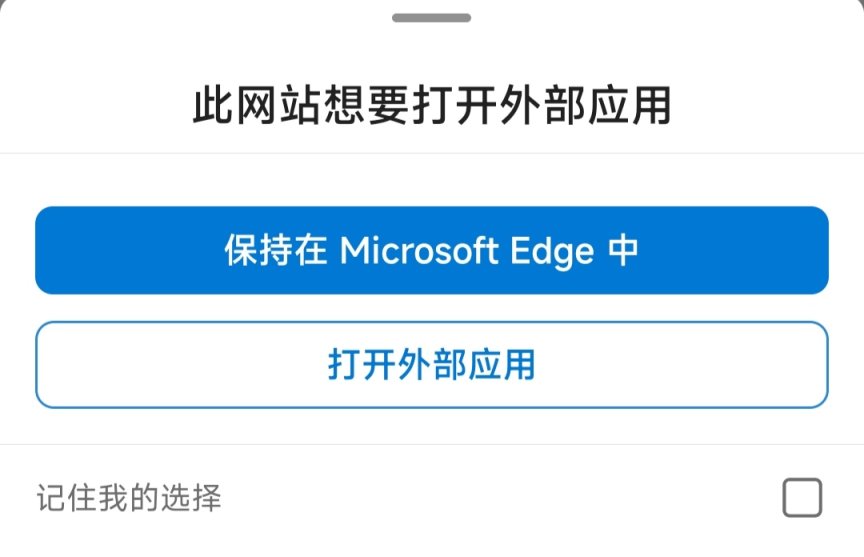Click the heading about opening an external app

click(x=431, y=106)
